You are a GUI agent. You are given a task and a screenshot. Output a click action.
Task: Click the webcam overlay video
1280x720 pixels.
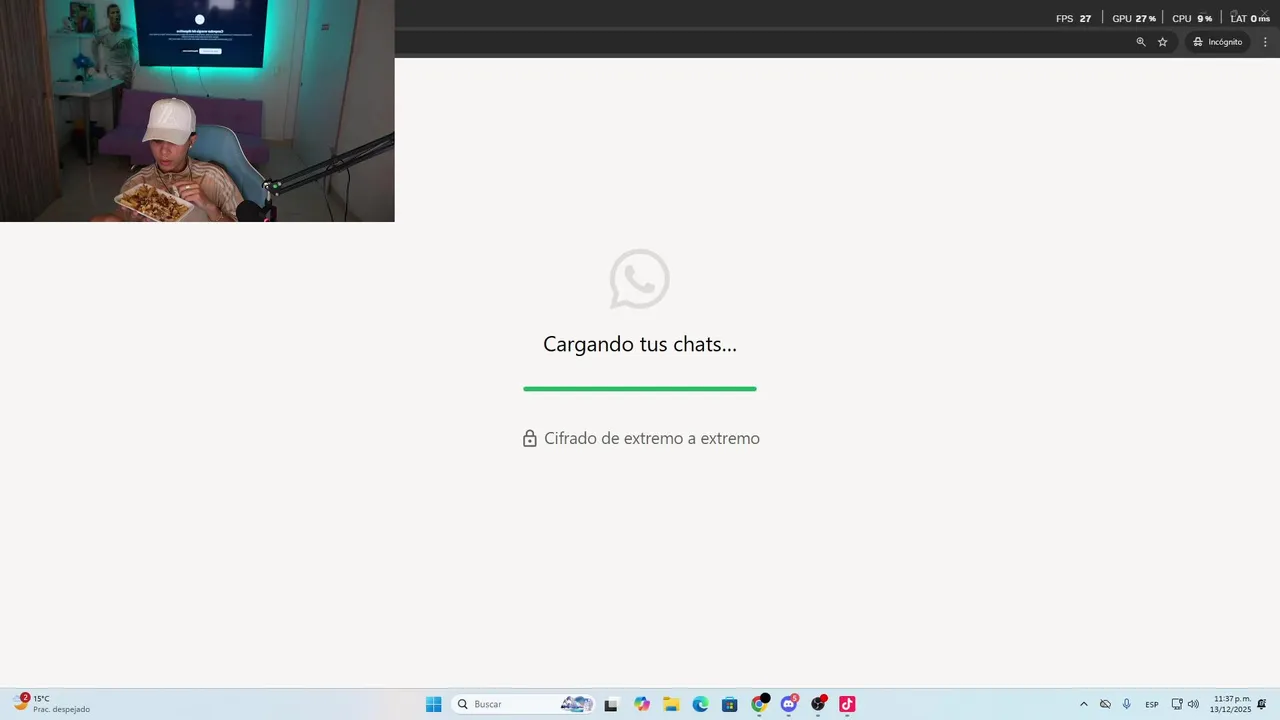pyautogui.click(x=197, y=111)
